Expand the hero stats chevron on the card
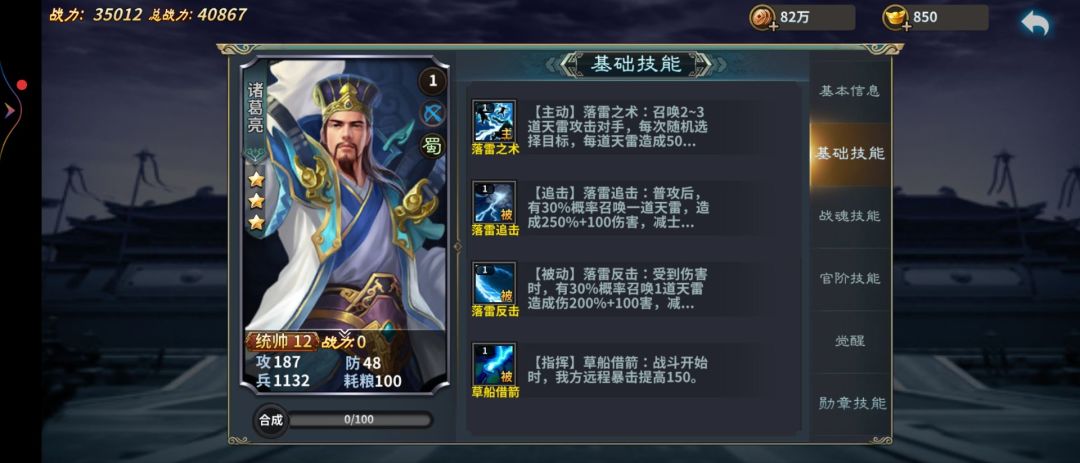Image resolution: width=1080 pixels, height=463 pixels. coord(344,333)
